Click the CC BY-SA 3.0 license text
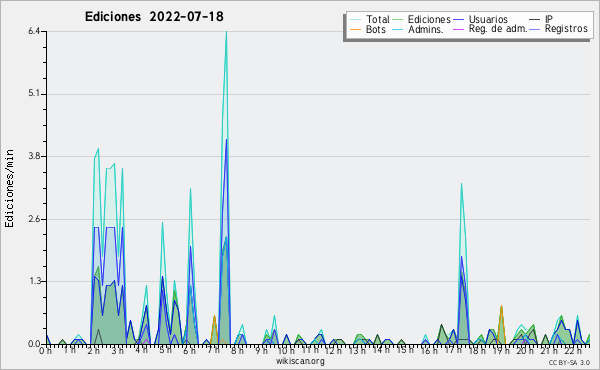The image size is (600, 370). 569,363
